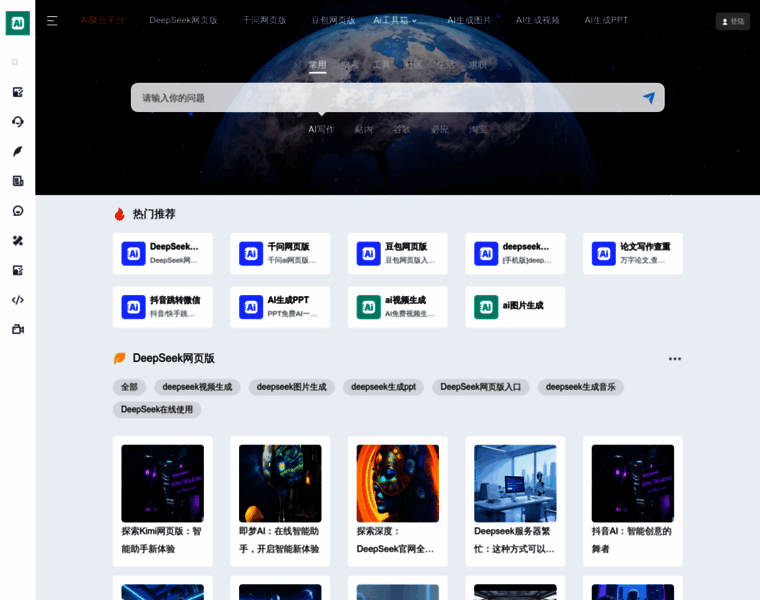
Task: Select the AI写作 search engine option
Action: pos(321,129)
